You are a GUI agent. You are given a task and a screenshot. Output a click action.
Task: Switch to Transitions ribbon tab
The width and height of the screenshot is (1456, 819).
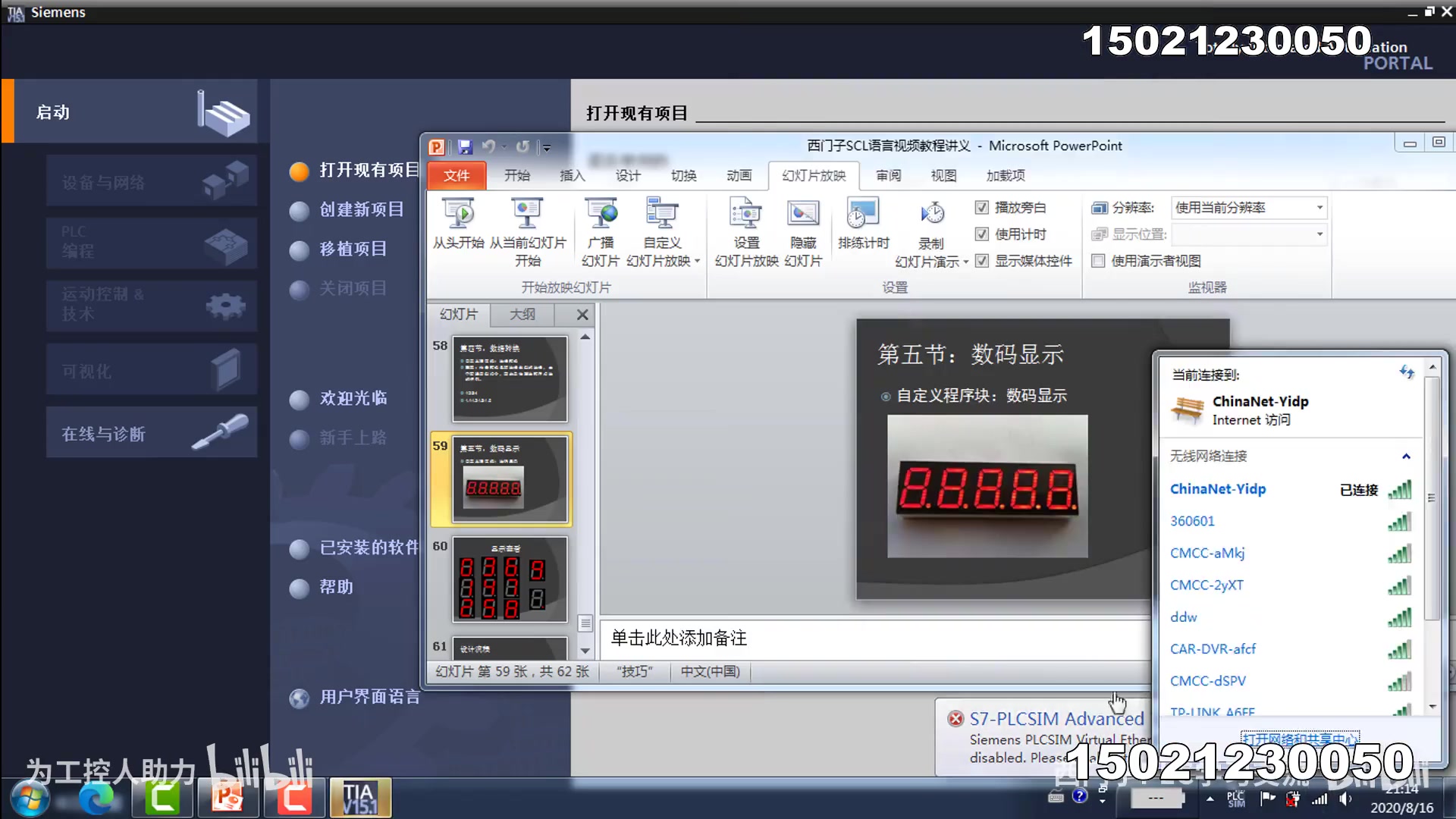pos(683,175)
